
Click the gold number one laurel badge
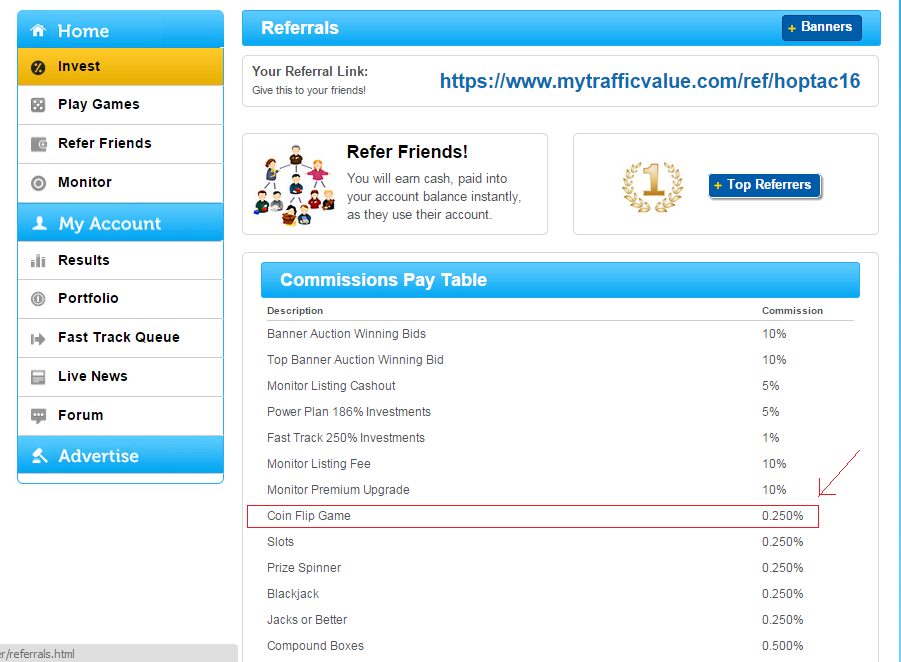[x=653, y=187]
